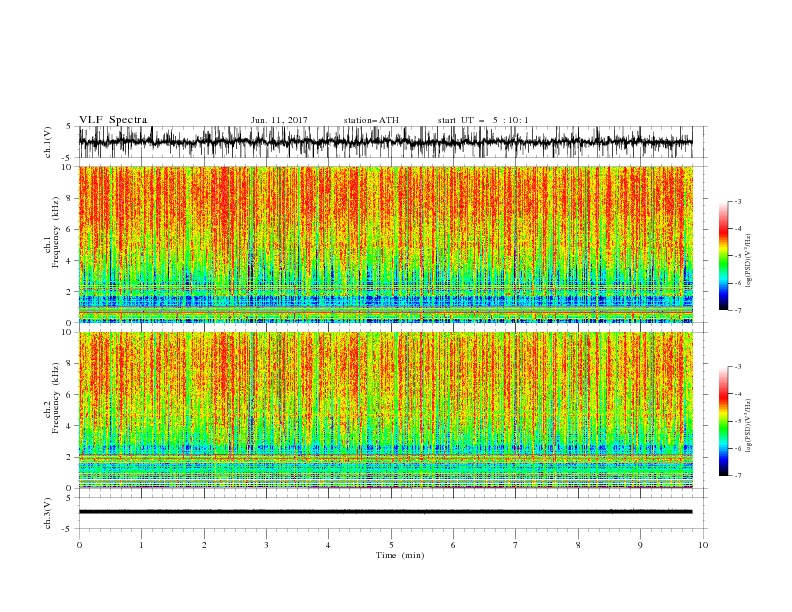This screenshot has height=612, width=792.
Task: Click the "-5" tick on ch.1(V) axis
Action: tap(68, 158)
